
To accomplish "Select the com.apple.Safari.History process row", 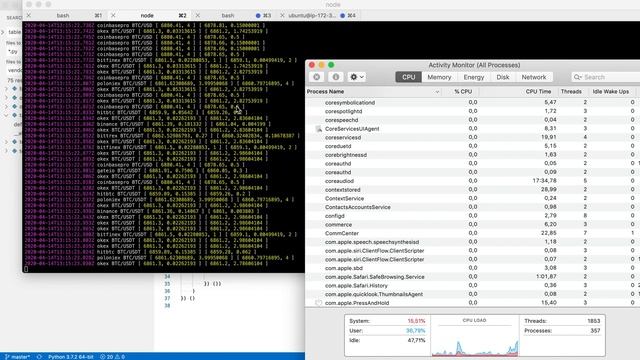I will tap(473, 286).
